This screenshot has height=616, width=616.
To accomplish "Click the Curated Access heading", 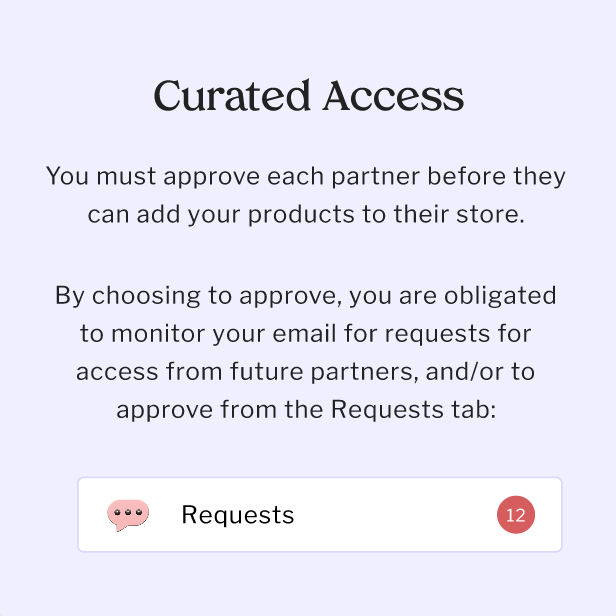I will click(x=308, y=96).
